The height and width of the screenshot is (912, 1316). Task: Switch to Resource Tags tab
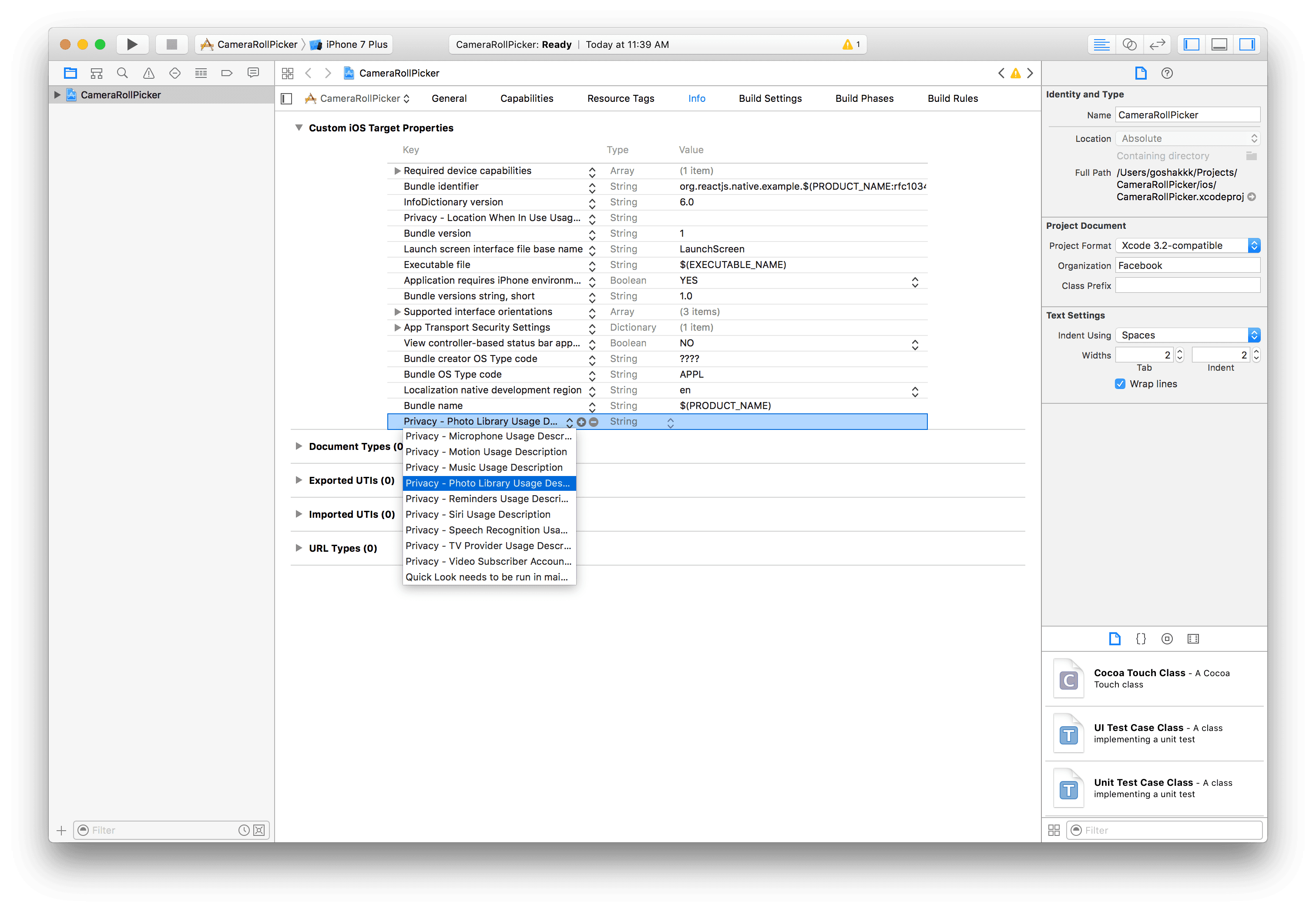coord(621,99)
